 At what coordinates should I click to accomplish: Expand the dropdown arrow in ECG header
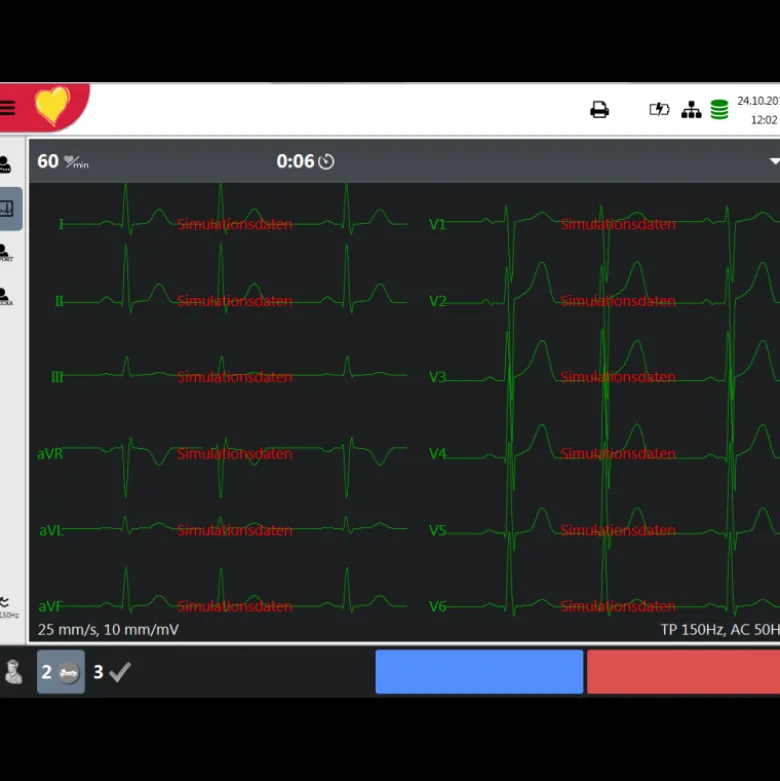pyautogui.click(x=775, y=161)
